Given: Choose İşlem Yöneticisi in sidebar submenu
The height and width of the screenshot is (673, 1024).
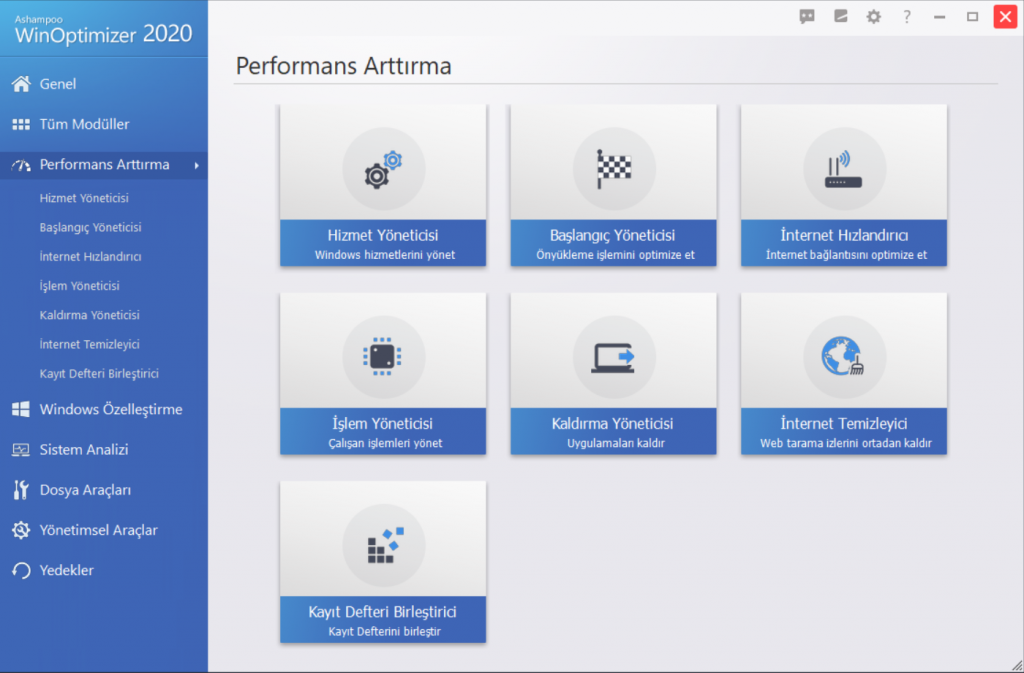Looking at the screenshot, I should point(79,286).
